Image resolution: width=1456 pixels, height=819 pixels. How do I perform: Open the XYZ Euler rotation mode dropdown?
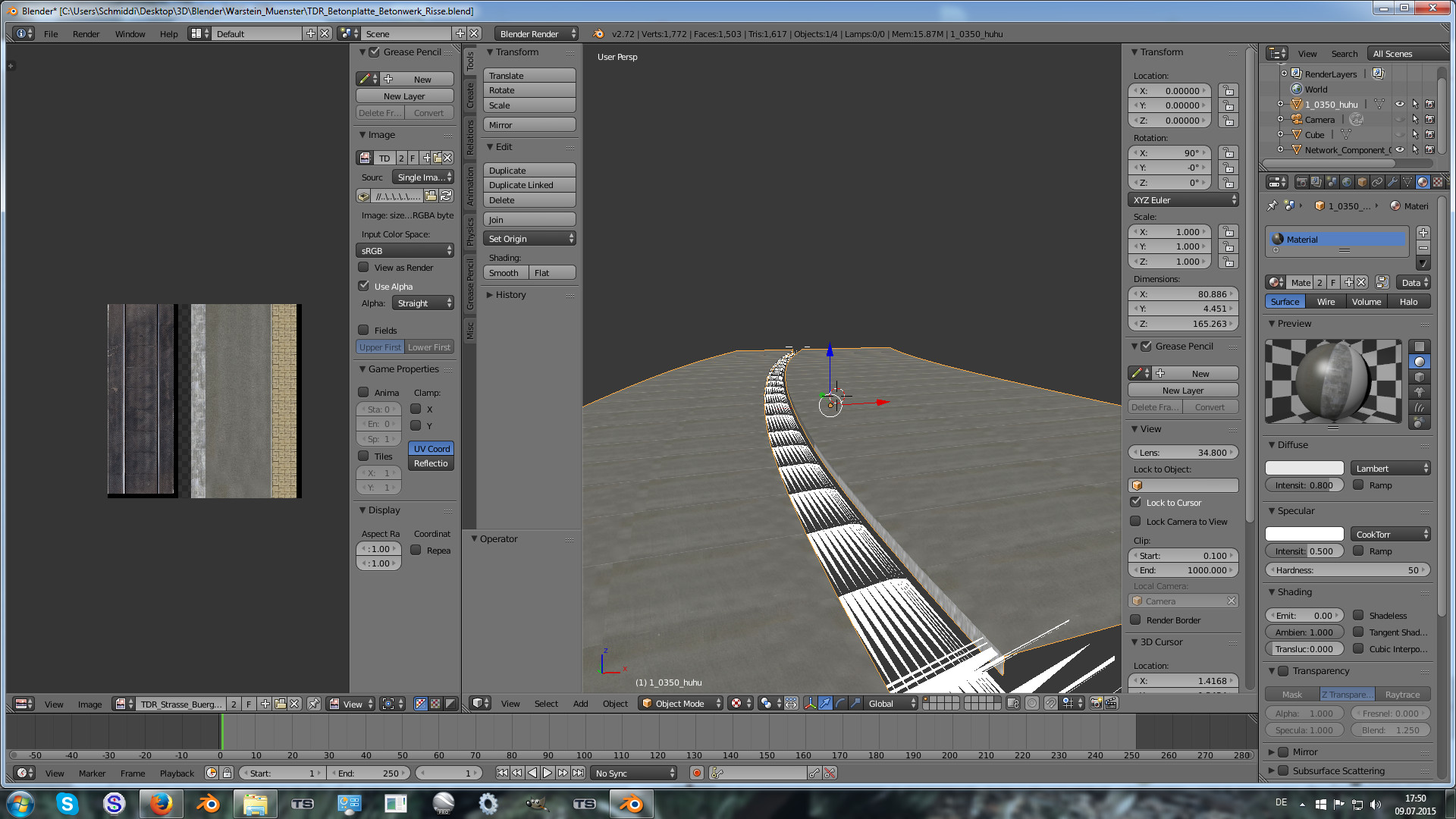[1183, 200]
